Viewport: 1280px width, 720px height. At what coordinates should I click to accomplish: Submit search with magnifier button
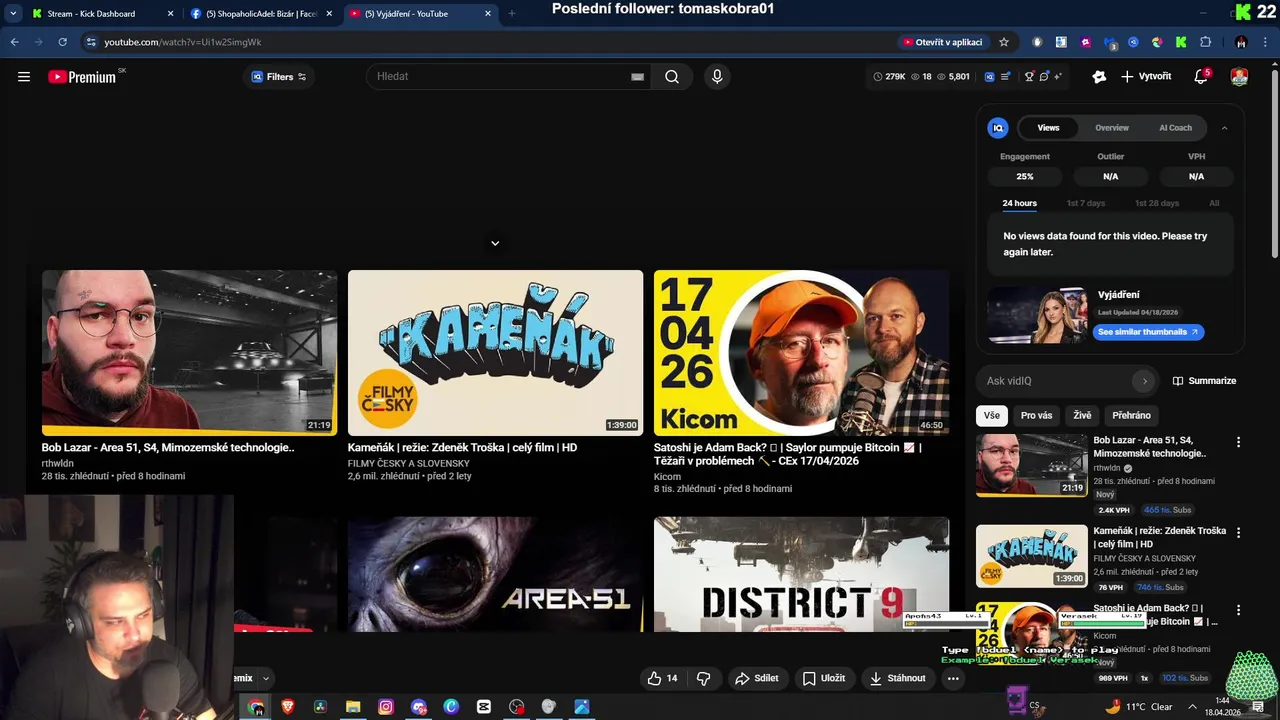[x=672, y=77]
